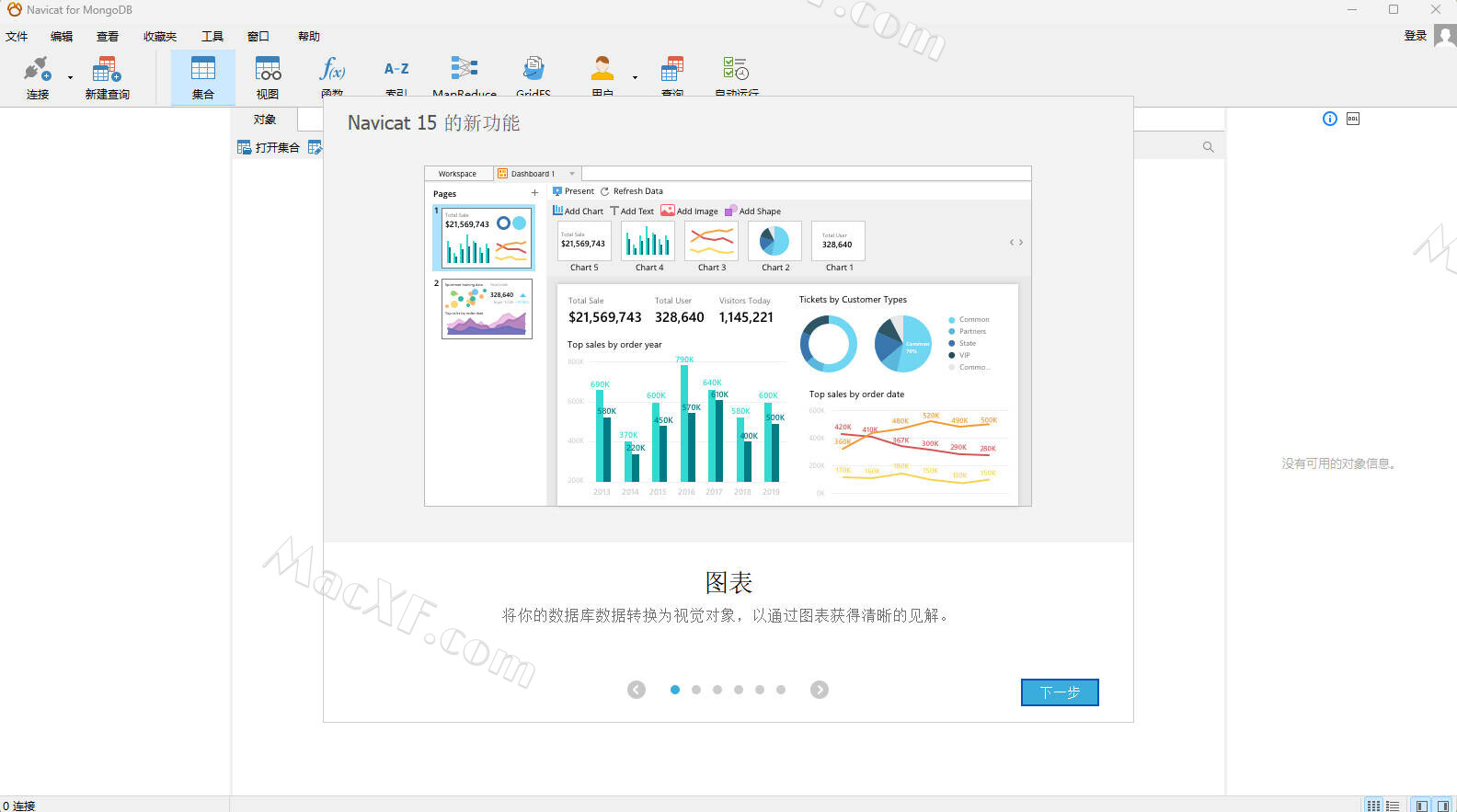Open the 工具 (Tools) menu
The image size is (1457, 812).
212,37
